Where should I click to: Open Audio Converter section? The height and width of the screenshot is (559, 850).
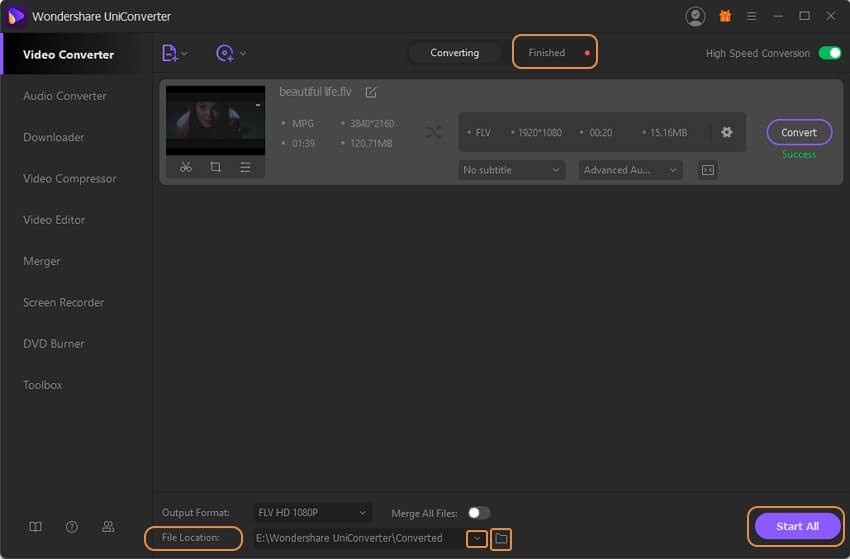point(65,96)
